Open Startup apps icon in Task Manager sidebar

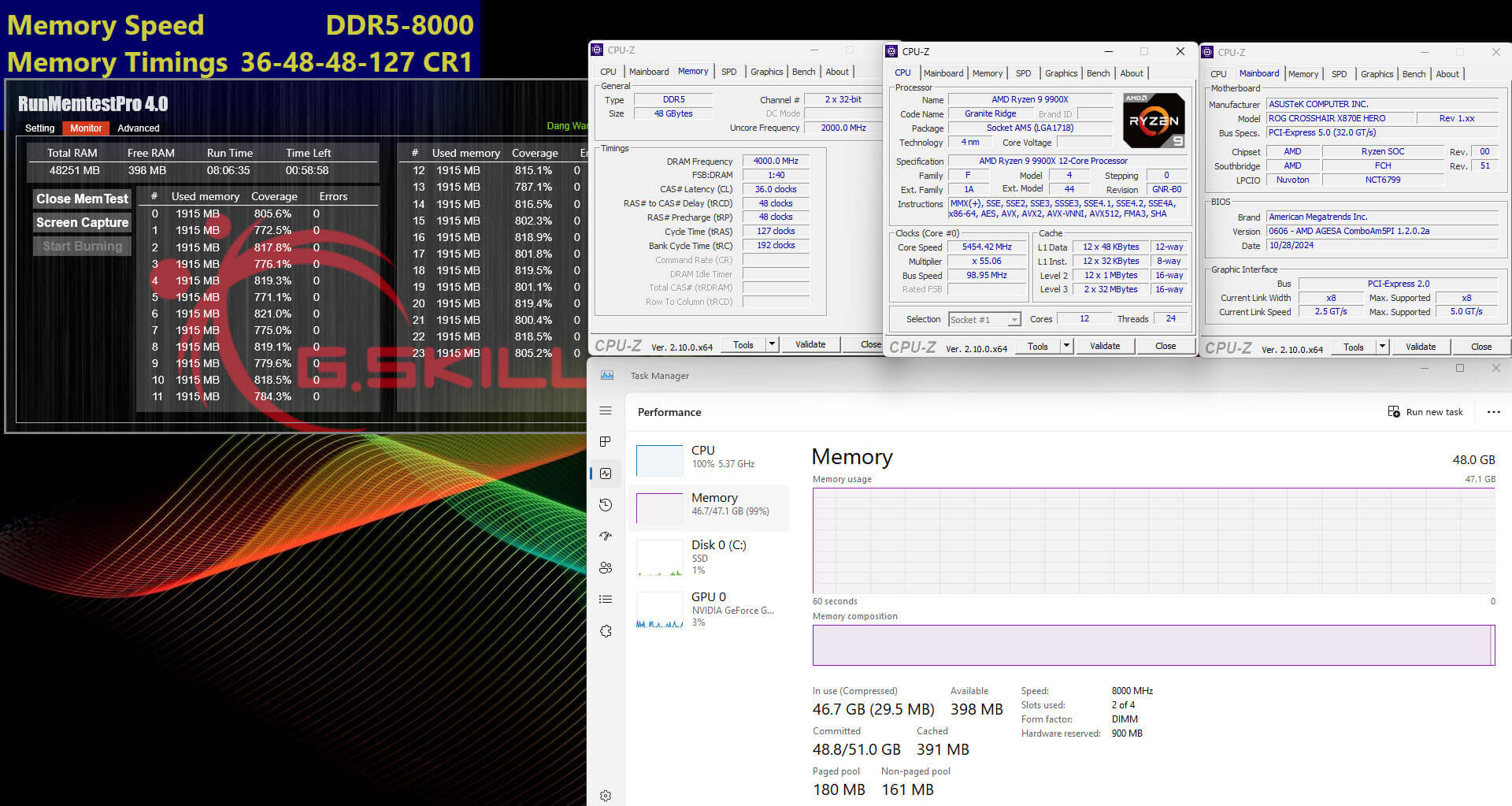click(606, 536)
